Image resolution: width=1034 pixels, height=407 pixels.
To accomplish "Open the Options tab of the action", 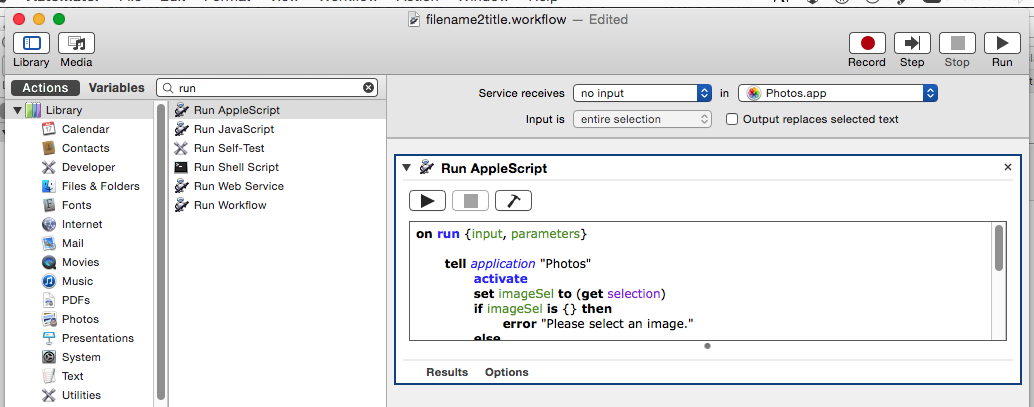I will point(506,372).
